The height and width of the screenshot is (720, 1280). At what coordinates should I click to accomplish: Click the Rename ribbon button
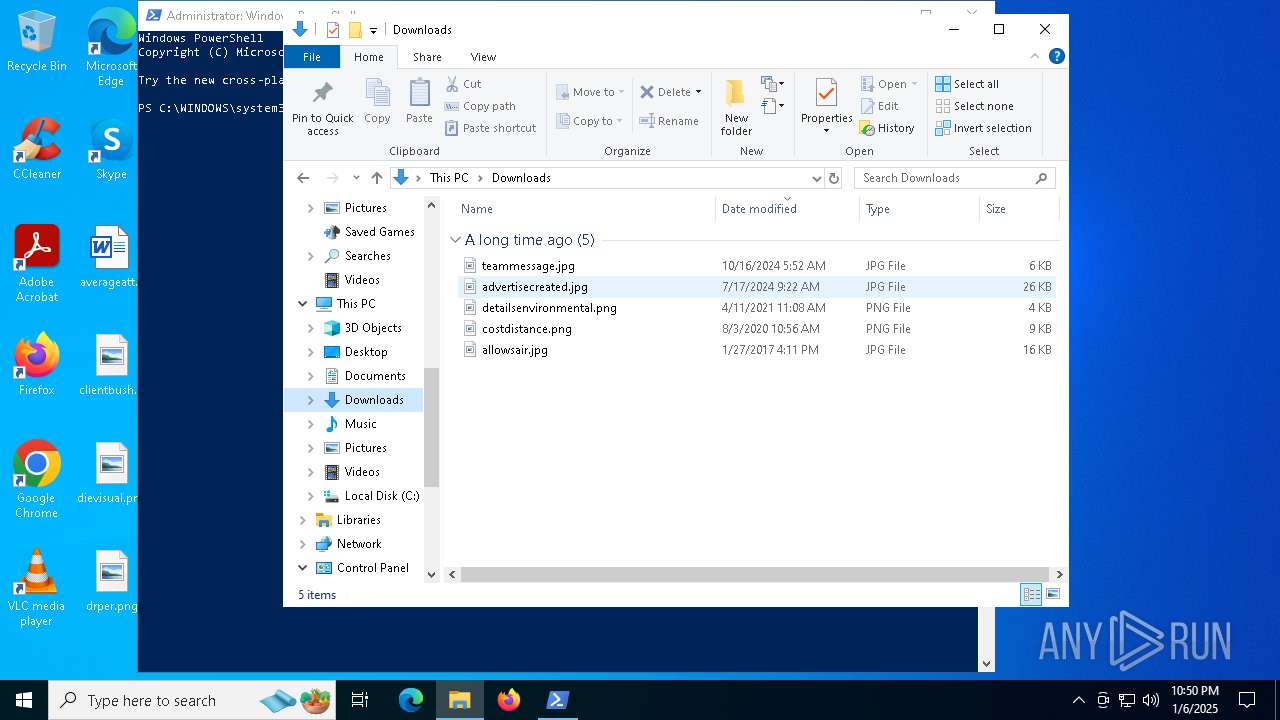(669, 121)
